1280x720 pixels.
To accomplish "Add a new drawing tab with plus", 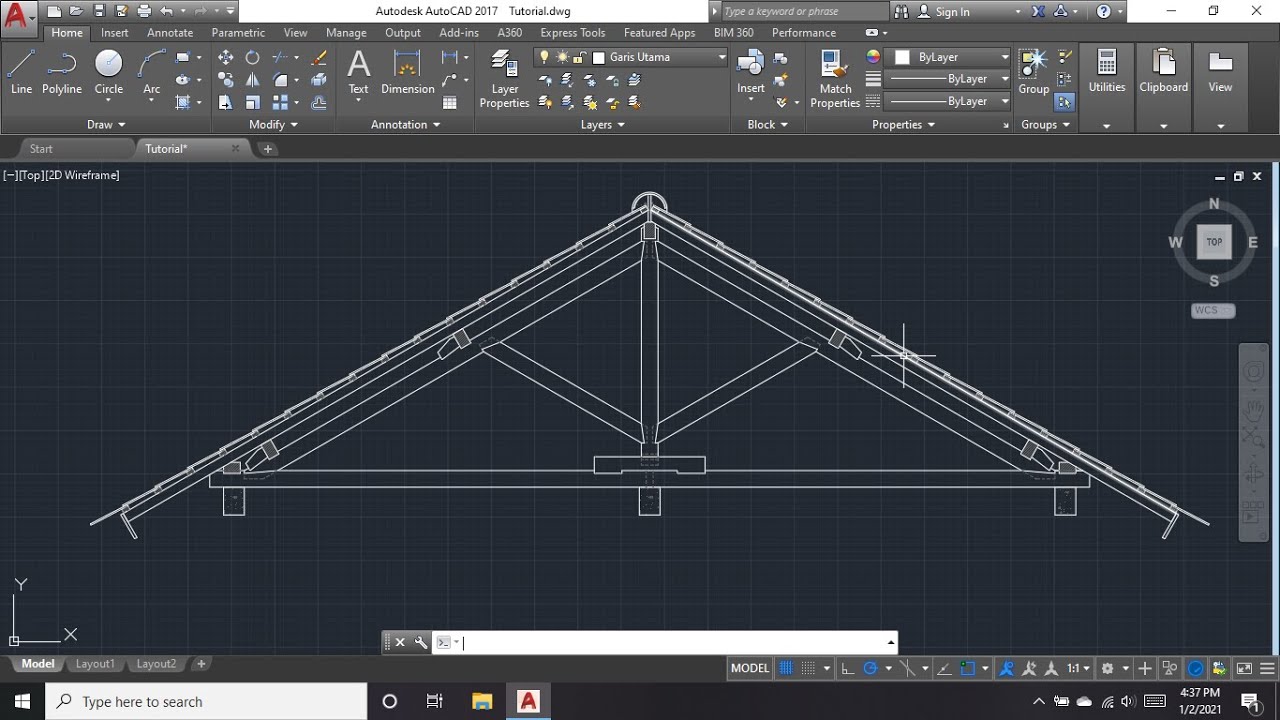I will pyautogui.click(x=268, y=149).
